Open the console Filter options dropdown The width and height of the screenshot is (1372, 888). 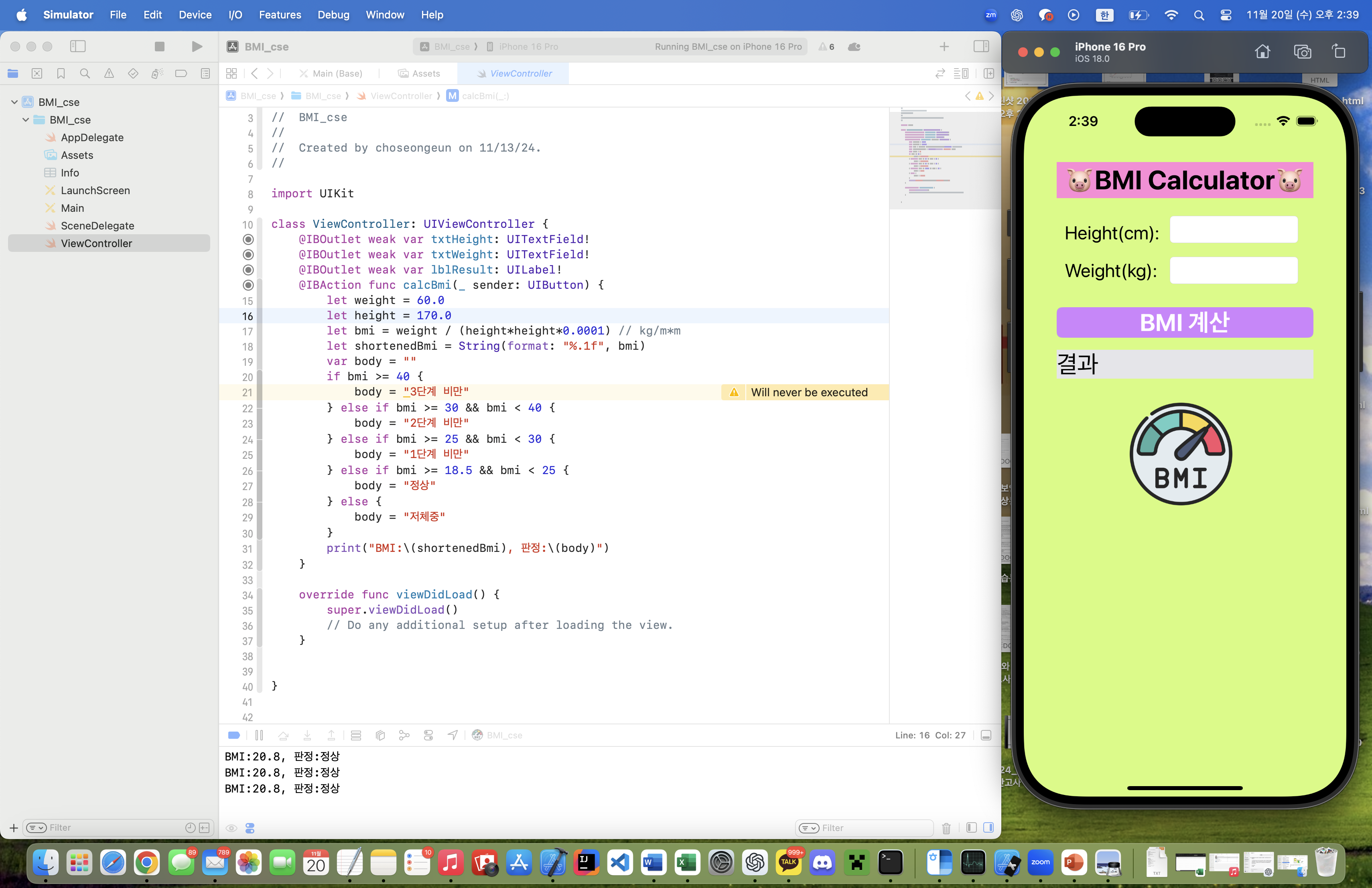click(x=809, y=828)
